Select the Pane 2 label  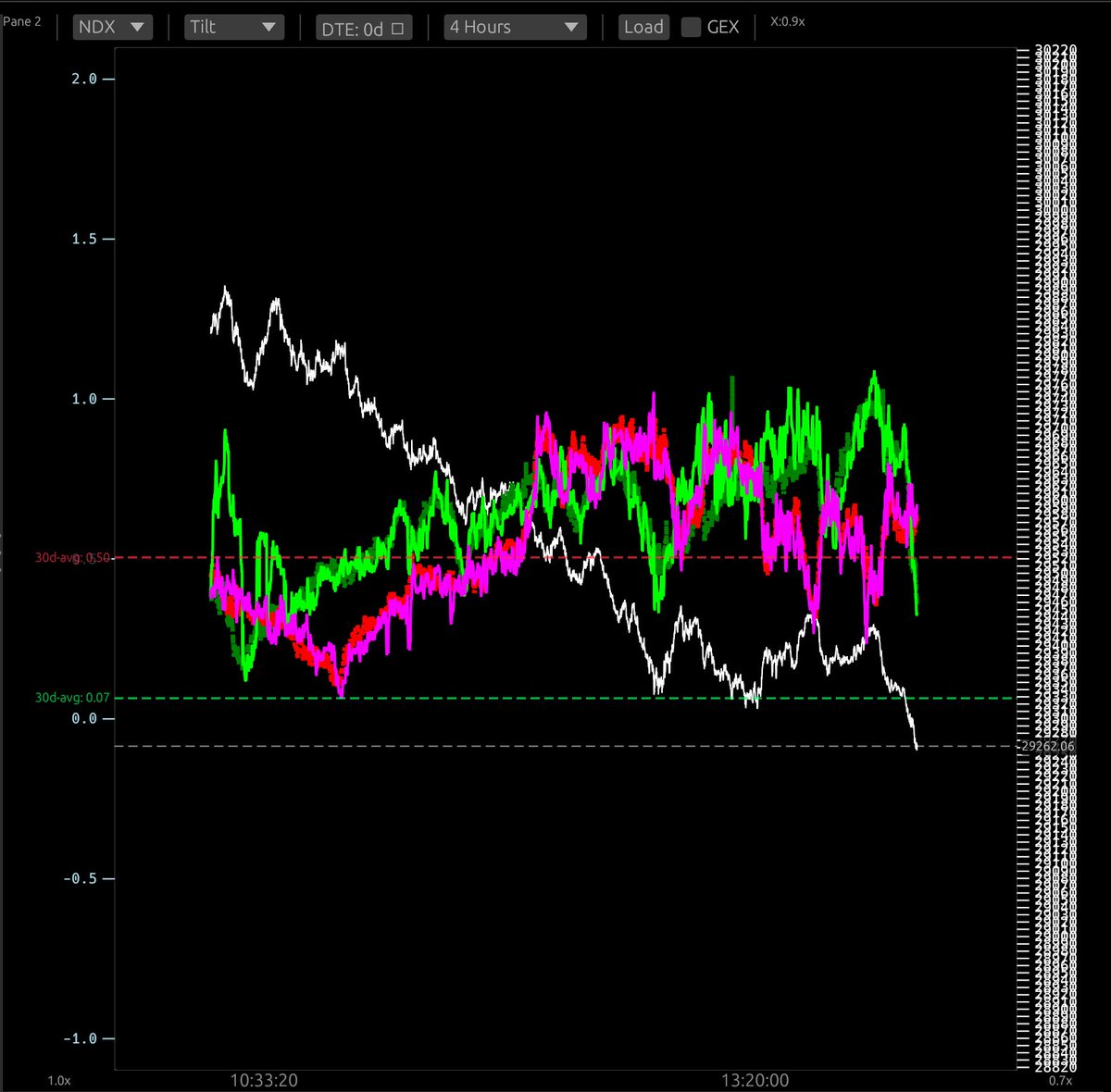pyautogui.click(x=22, y=21)
